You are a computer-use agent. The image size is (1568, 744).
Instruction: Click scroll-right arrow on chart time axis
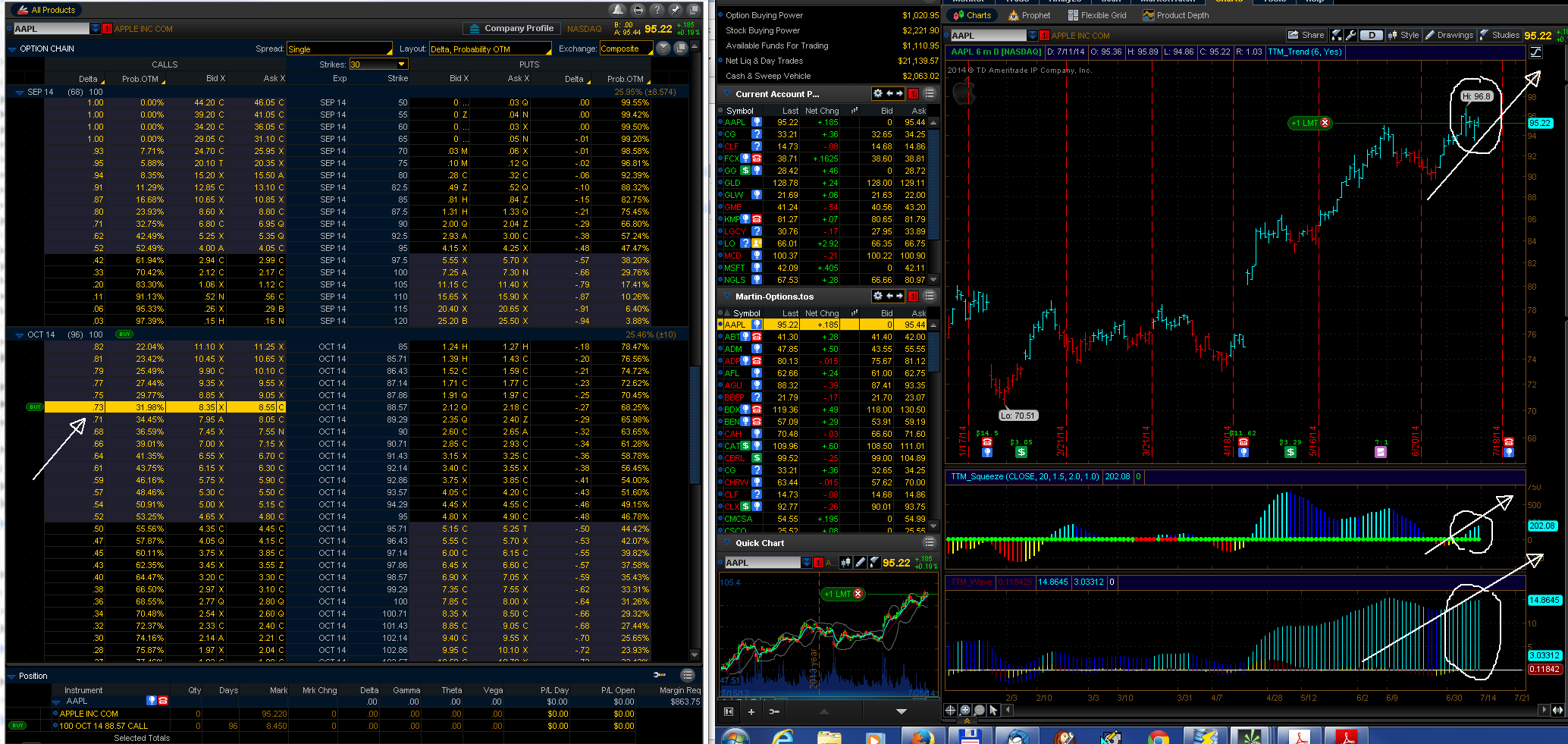click(x=1544, y=710)
